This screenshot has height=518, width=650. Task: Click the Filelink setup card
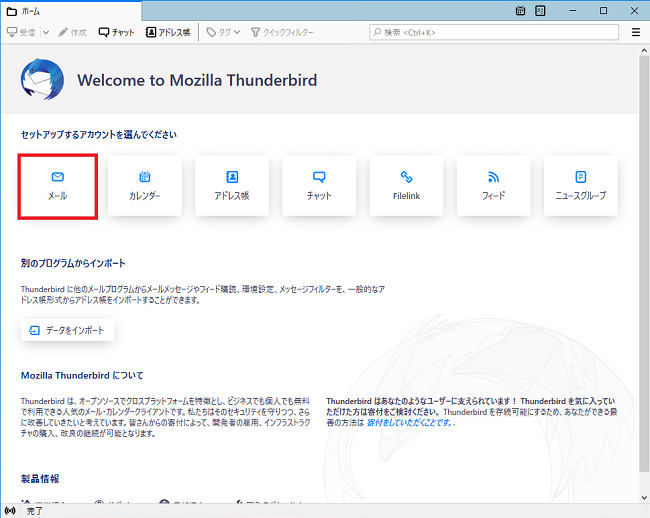406,185
